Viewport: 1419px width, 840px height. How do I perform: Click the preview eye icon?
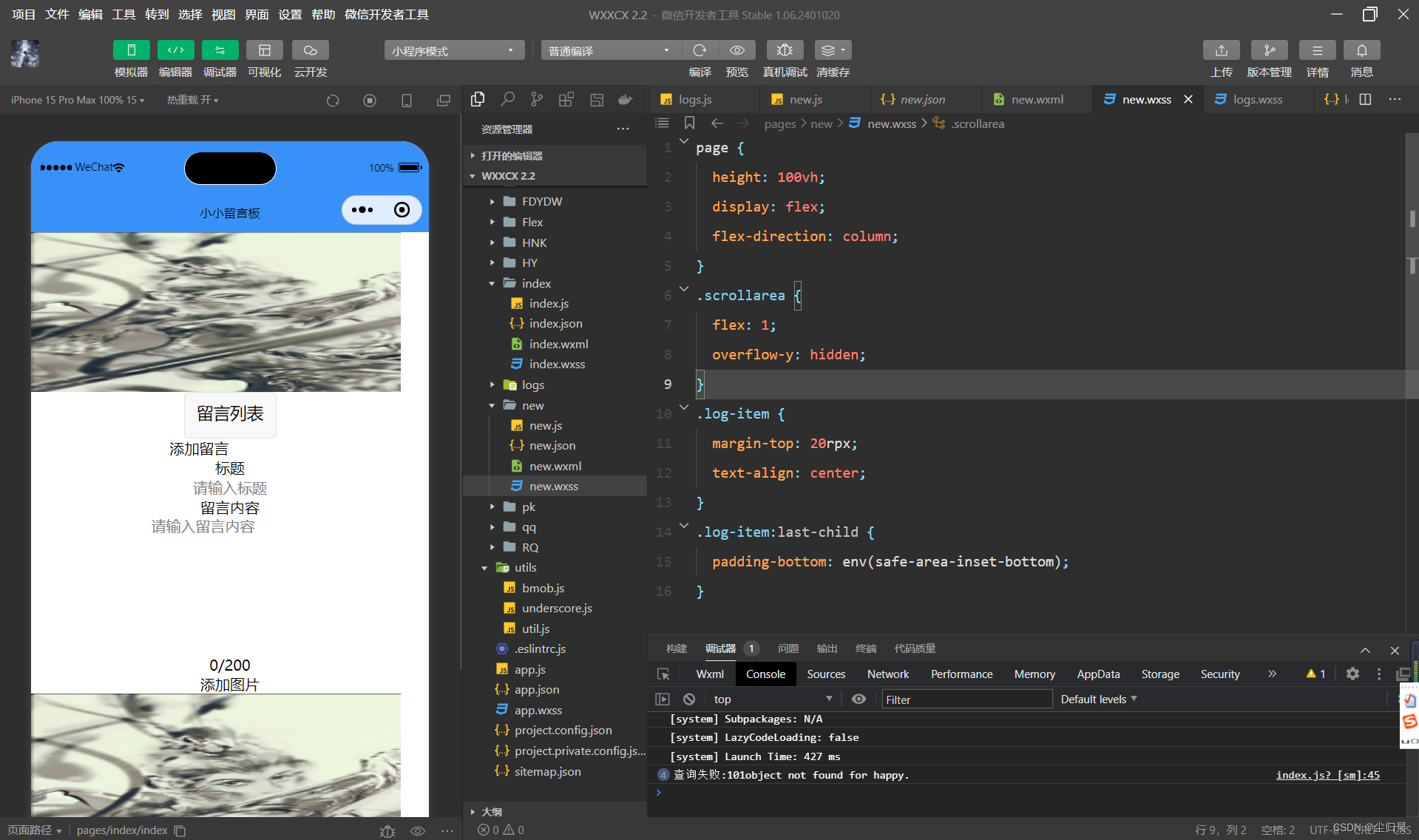pos(736,50)
